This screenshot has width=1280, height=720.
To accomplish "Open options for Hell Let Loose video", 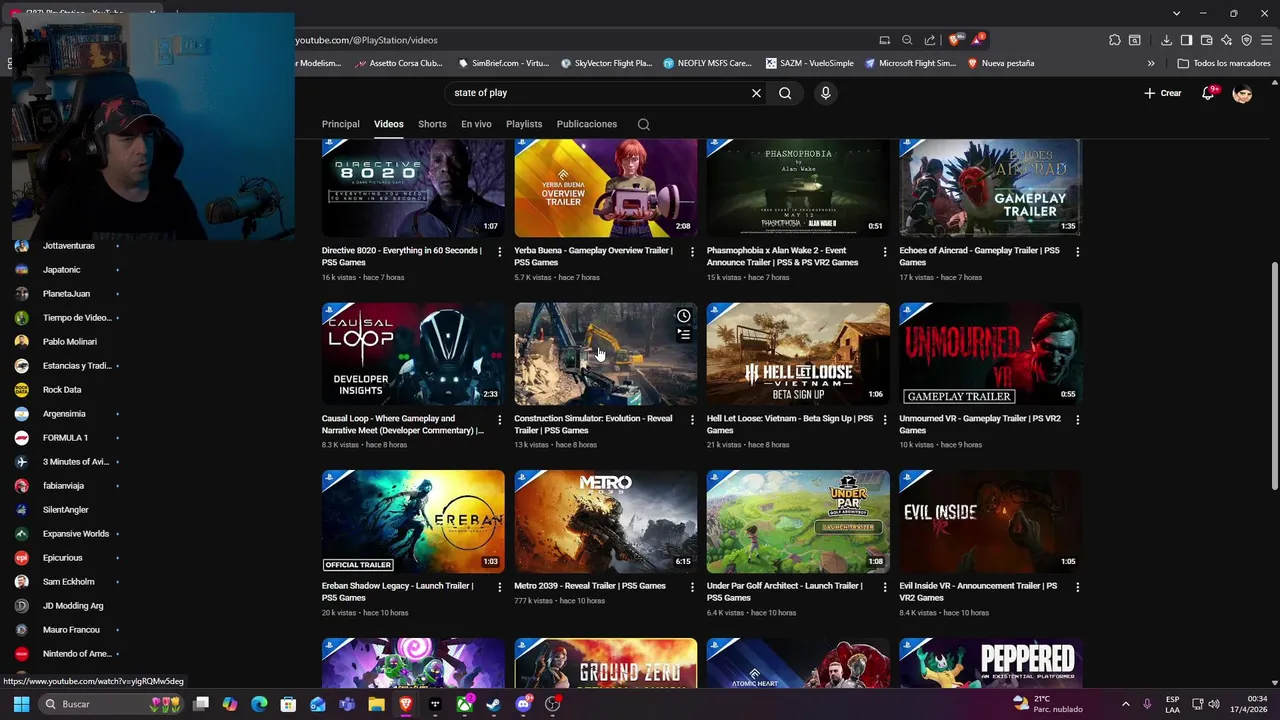I will coord(884,420).
